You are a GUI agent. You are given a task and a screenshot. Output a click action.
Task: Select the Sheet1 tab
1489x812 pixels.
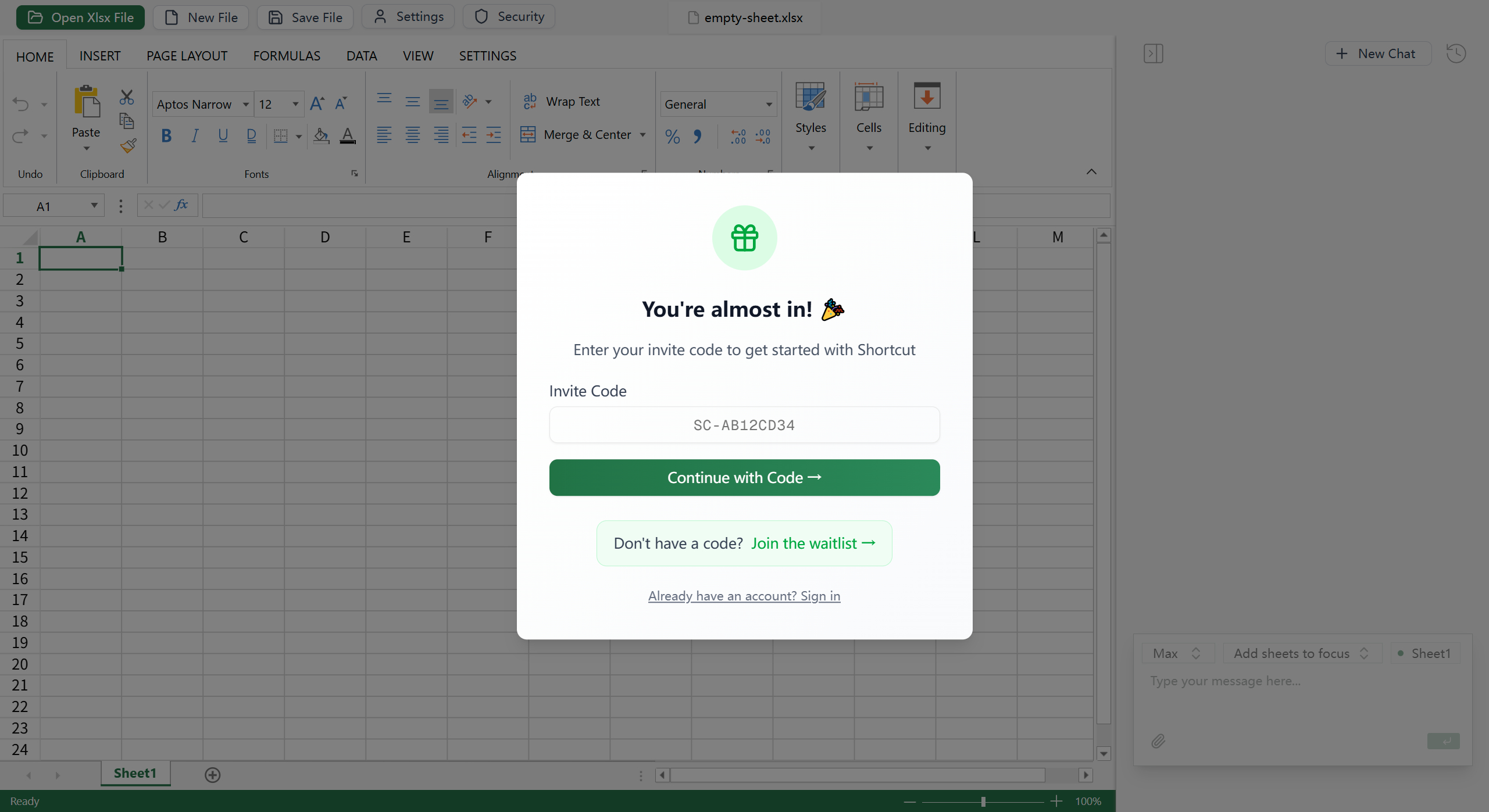tap(135, 773)
